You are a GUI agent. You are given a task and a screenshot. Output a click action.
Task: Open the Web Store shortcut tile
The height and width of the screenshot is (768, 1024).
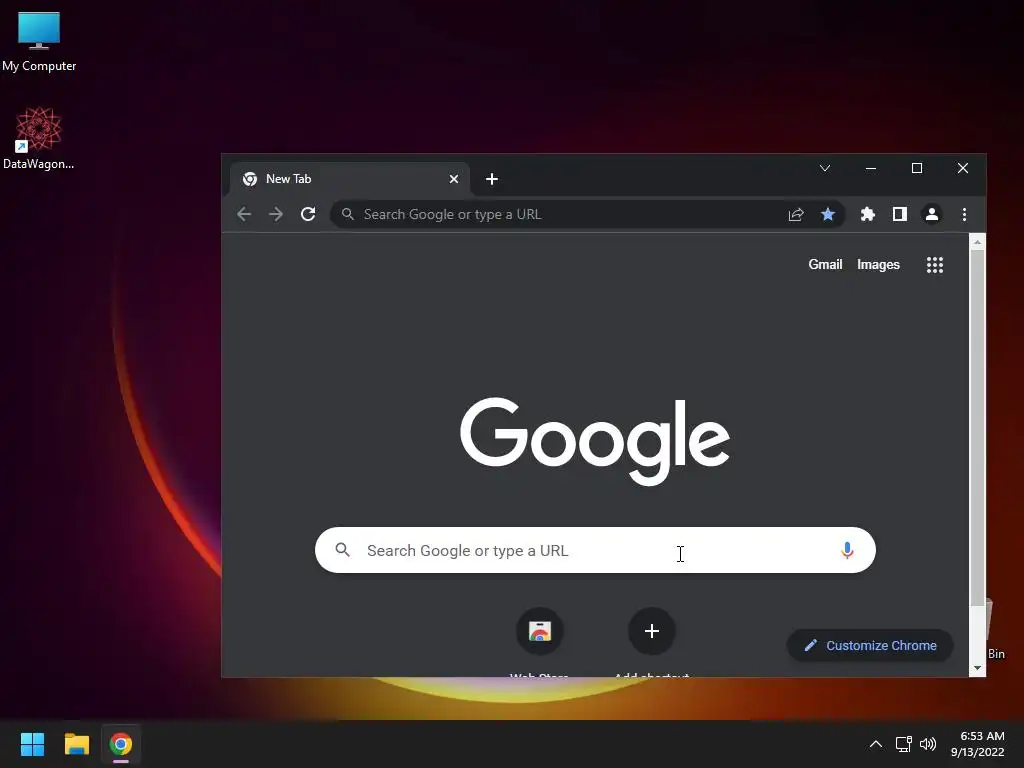(539, 631)
